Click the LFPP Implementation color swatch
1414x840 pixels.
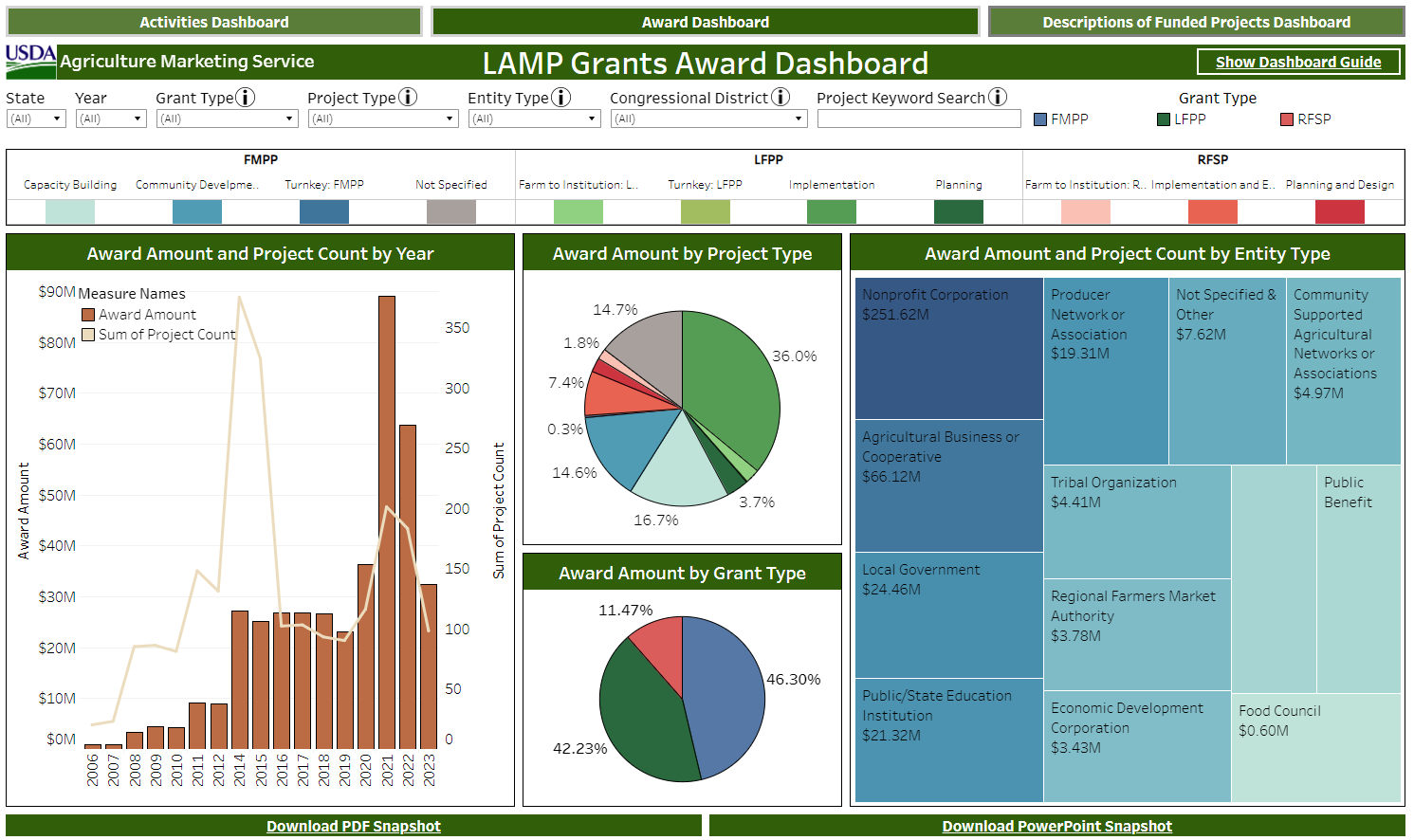point(832,211)
